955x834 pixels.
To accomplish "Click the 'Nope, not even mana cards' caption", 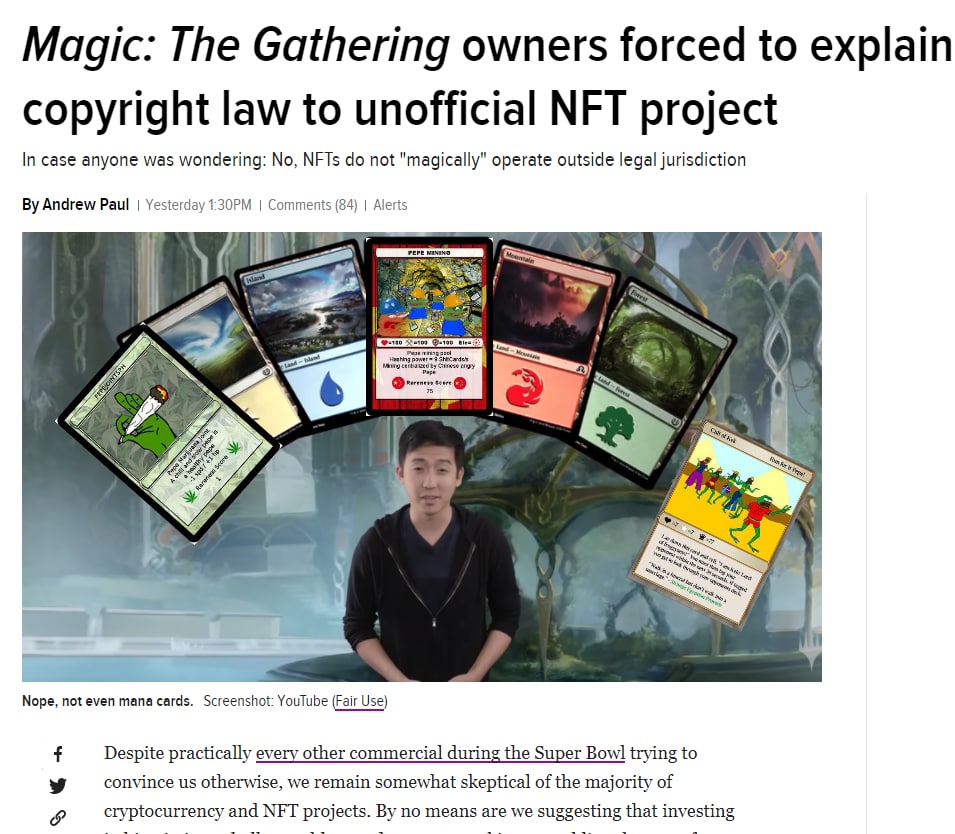I will tap(107, 701).
